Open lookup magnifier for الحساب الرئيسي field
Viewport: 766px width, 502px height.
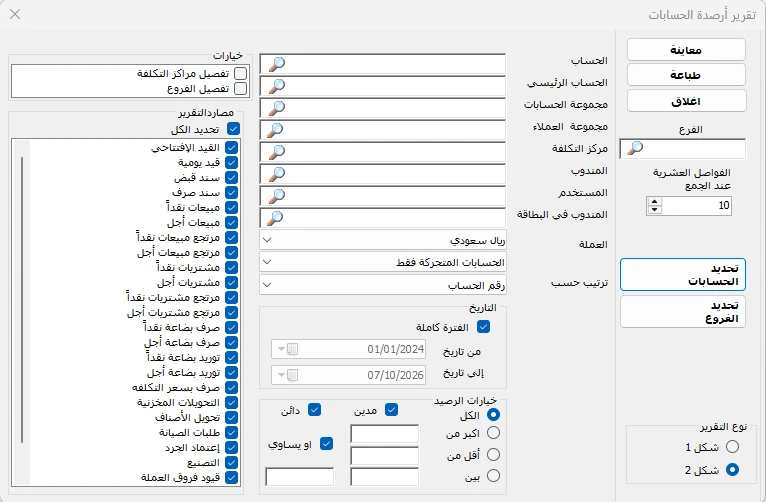[x=277, y=86]
